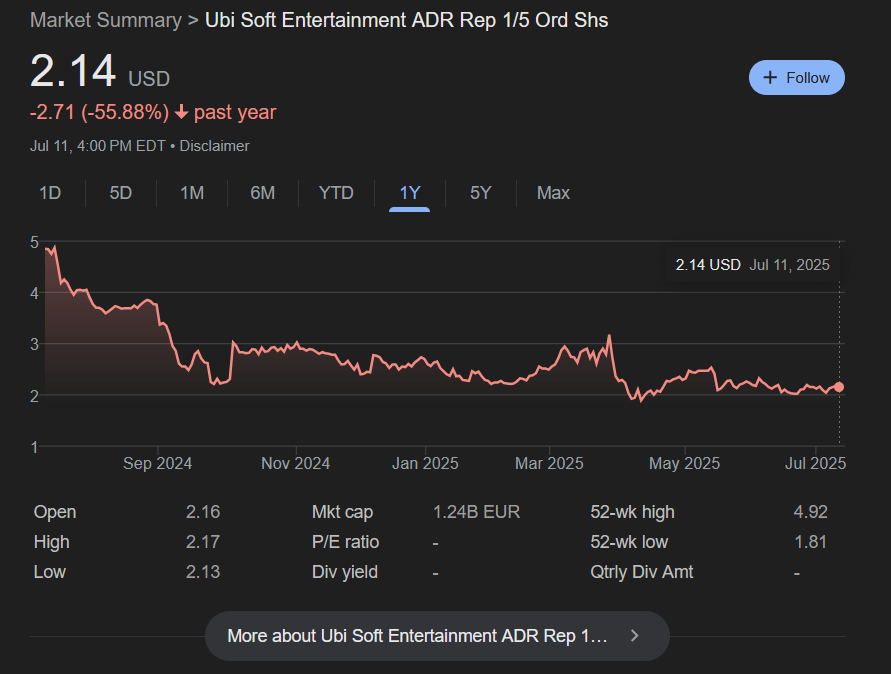This screenshot has width=891, height=674.
Task: Click the Sep 2024 axis label
Action: tap(157, 464)
